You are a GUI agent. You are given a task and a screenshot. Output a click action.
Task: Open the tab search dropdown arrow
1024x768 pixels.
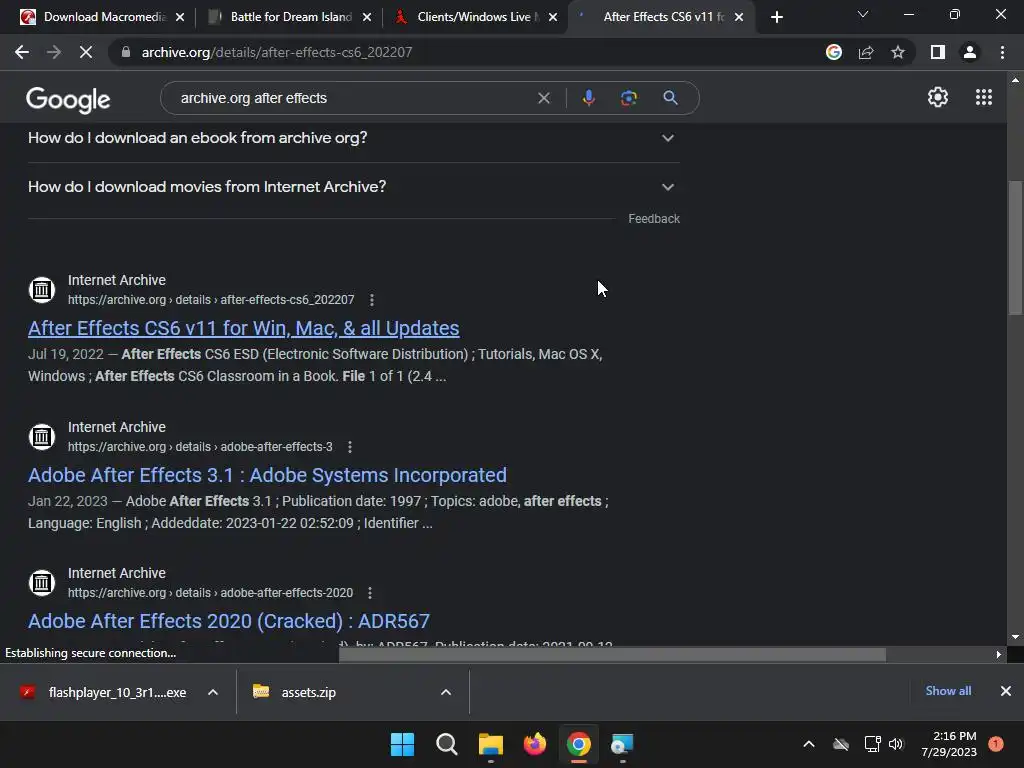863,14
